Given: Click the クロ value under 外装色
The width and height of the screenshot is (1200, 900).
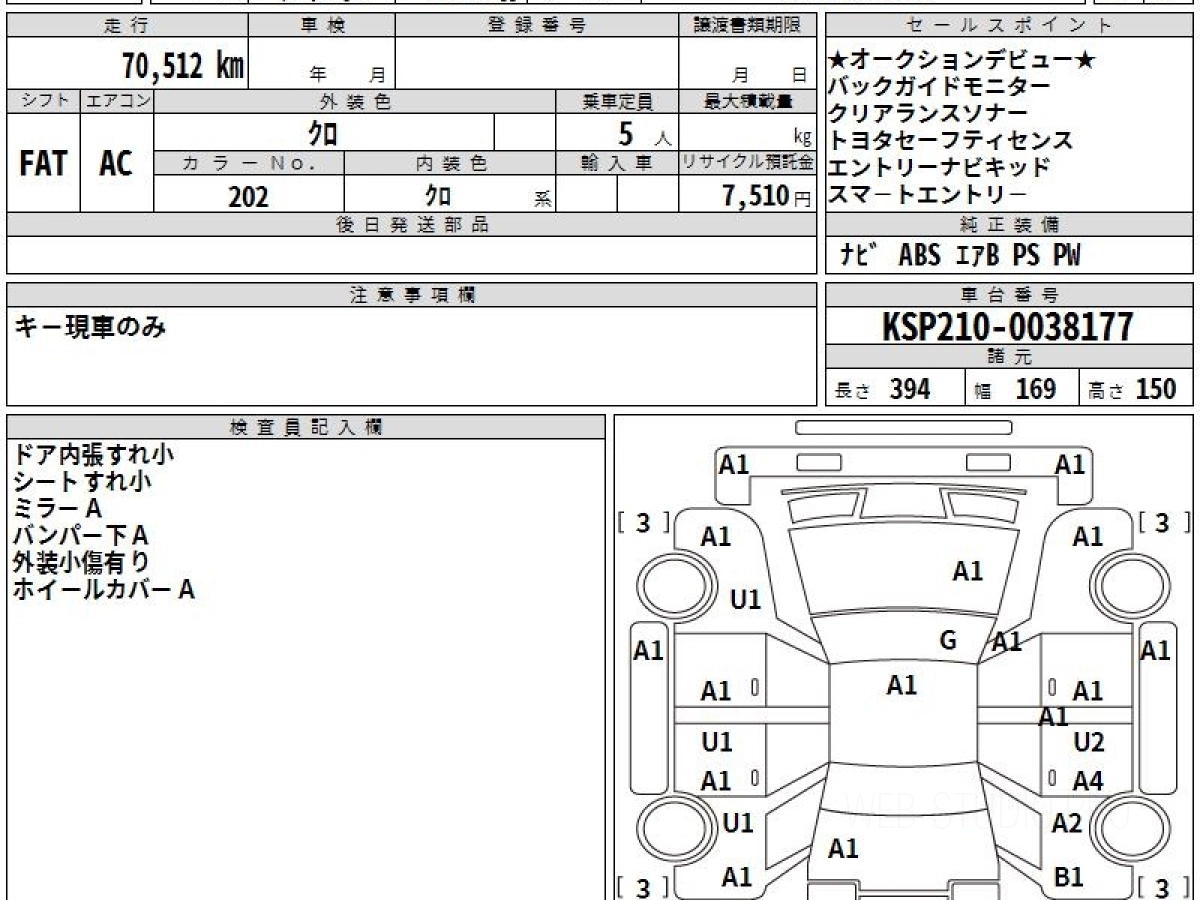Looking at the screenshot, I should (x=322, y=133).
